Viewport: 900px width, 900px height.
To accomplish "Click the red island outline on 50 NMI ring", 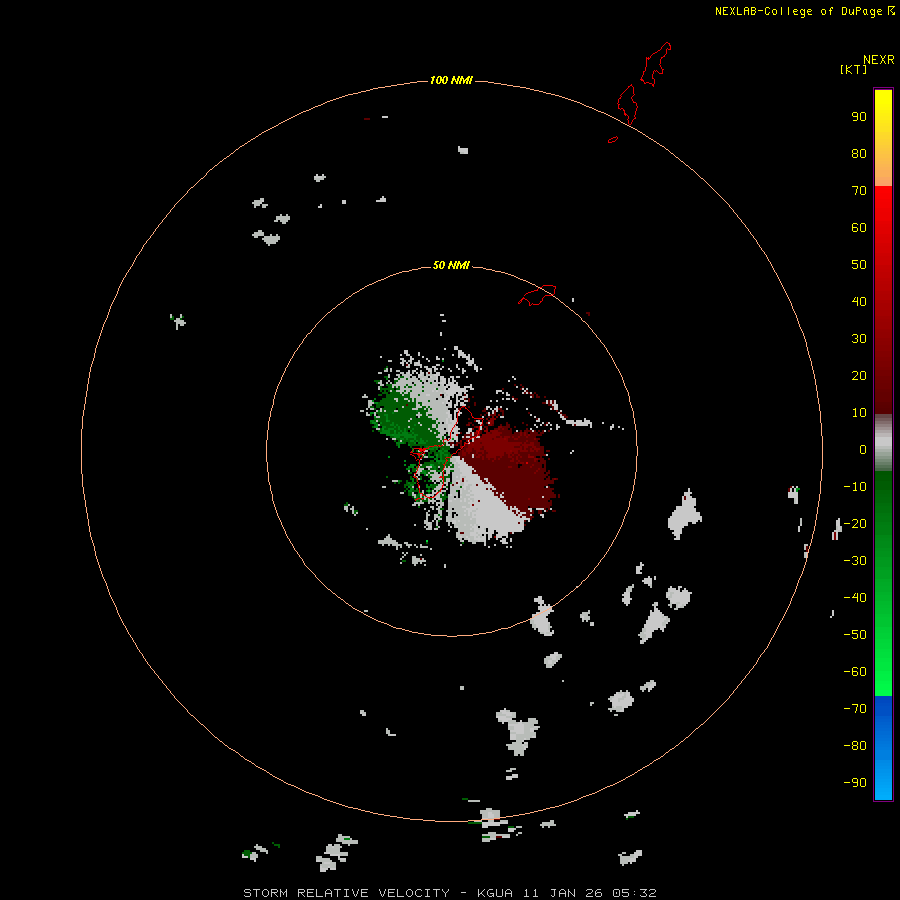I will pos(537,295).
